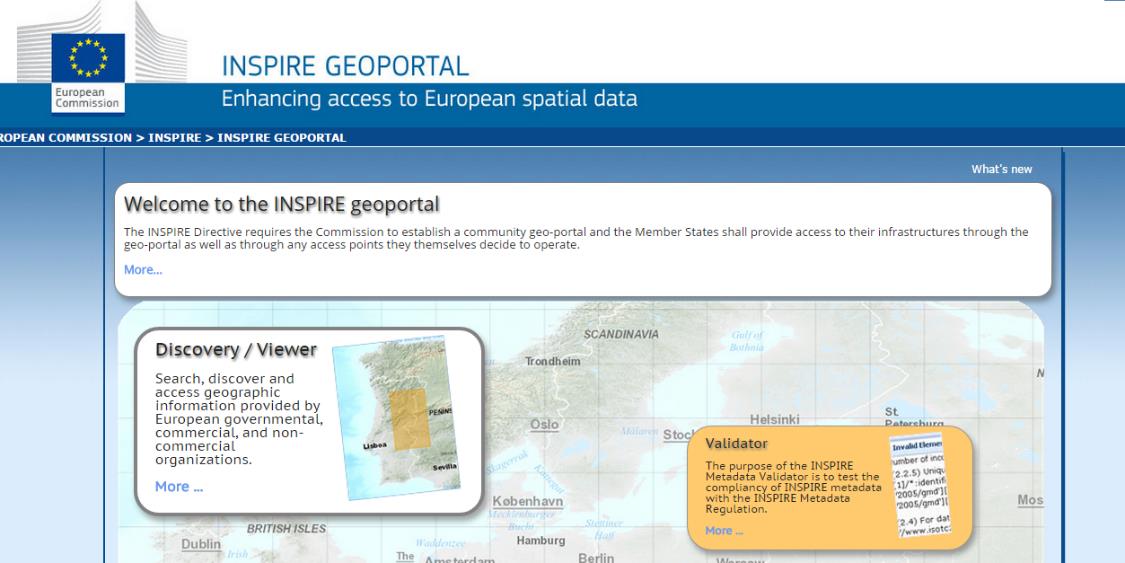Click the Welcome to the INSPIRE geoportal heading
This screenshot has width=1125, height=563.
point(281,204)
